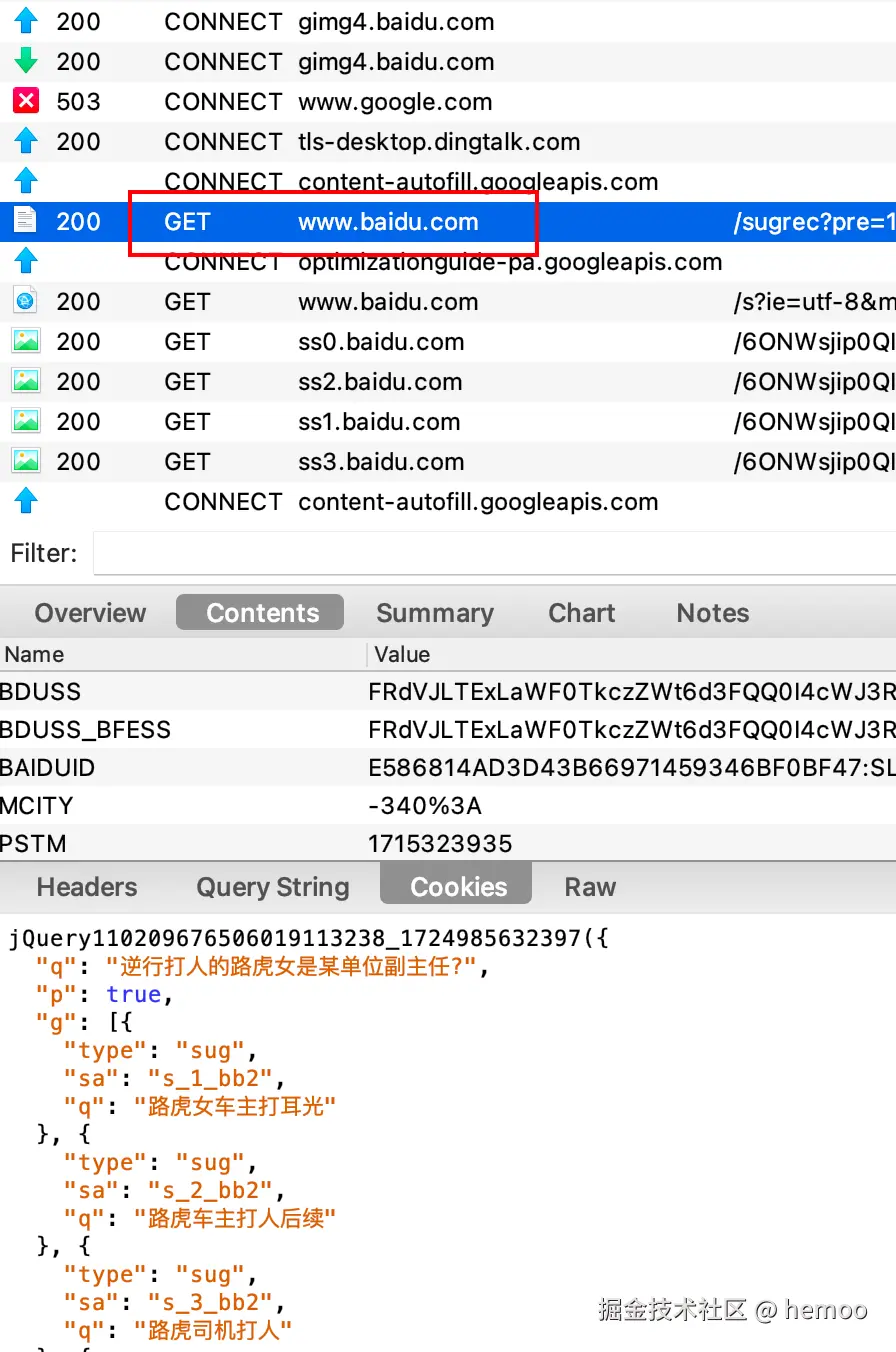Click into the Filter input field

click(x=495, y=553)
